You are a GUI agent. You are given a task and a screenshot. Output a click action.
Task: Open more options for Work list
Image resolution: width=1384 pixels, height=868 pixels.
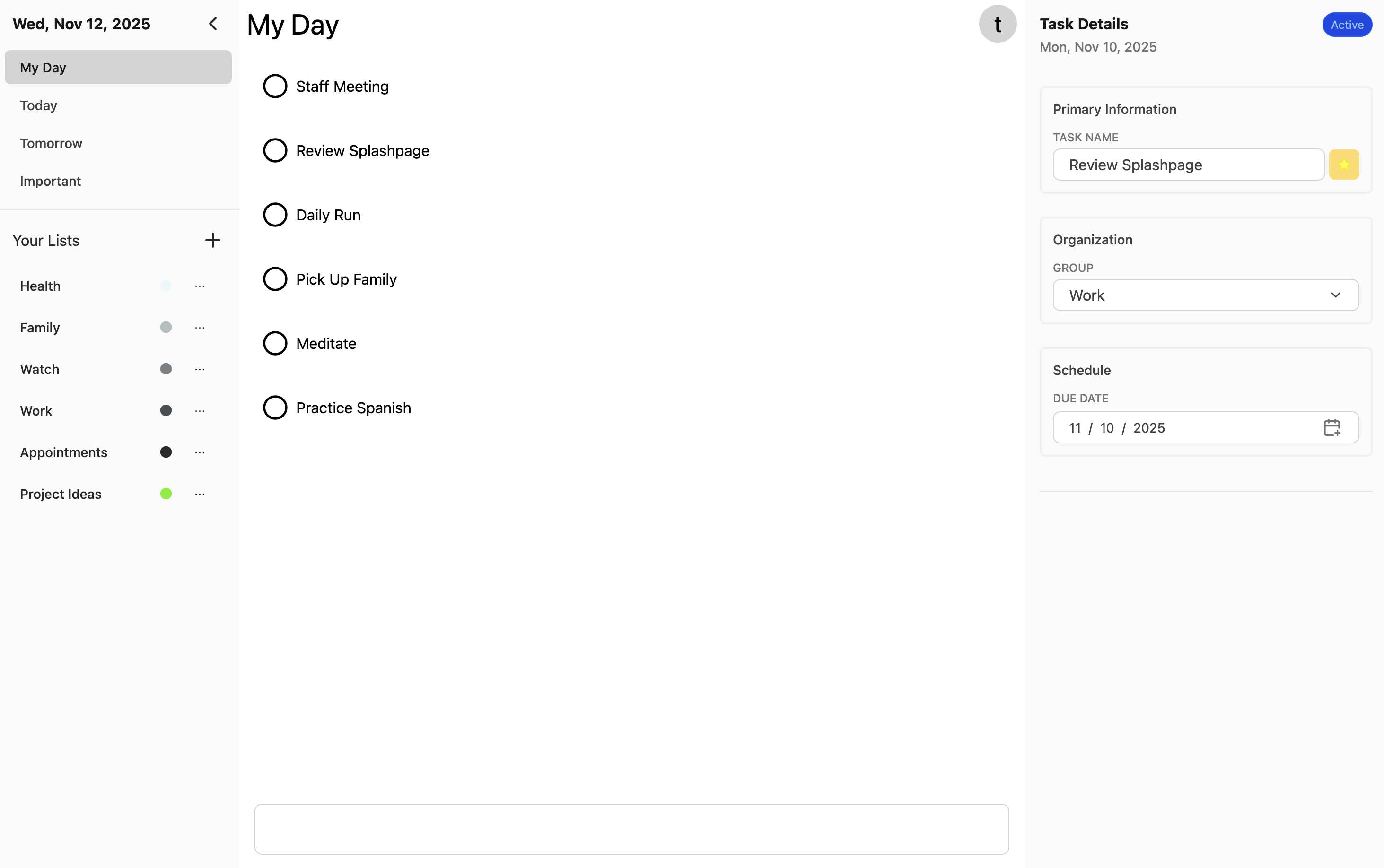200,411
